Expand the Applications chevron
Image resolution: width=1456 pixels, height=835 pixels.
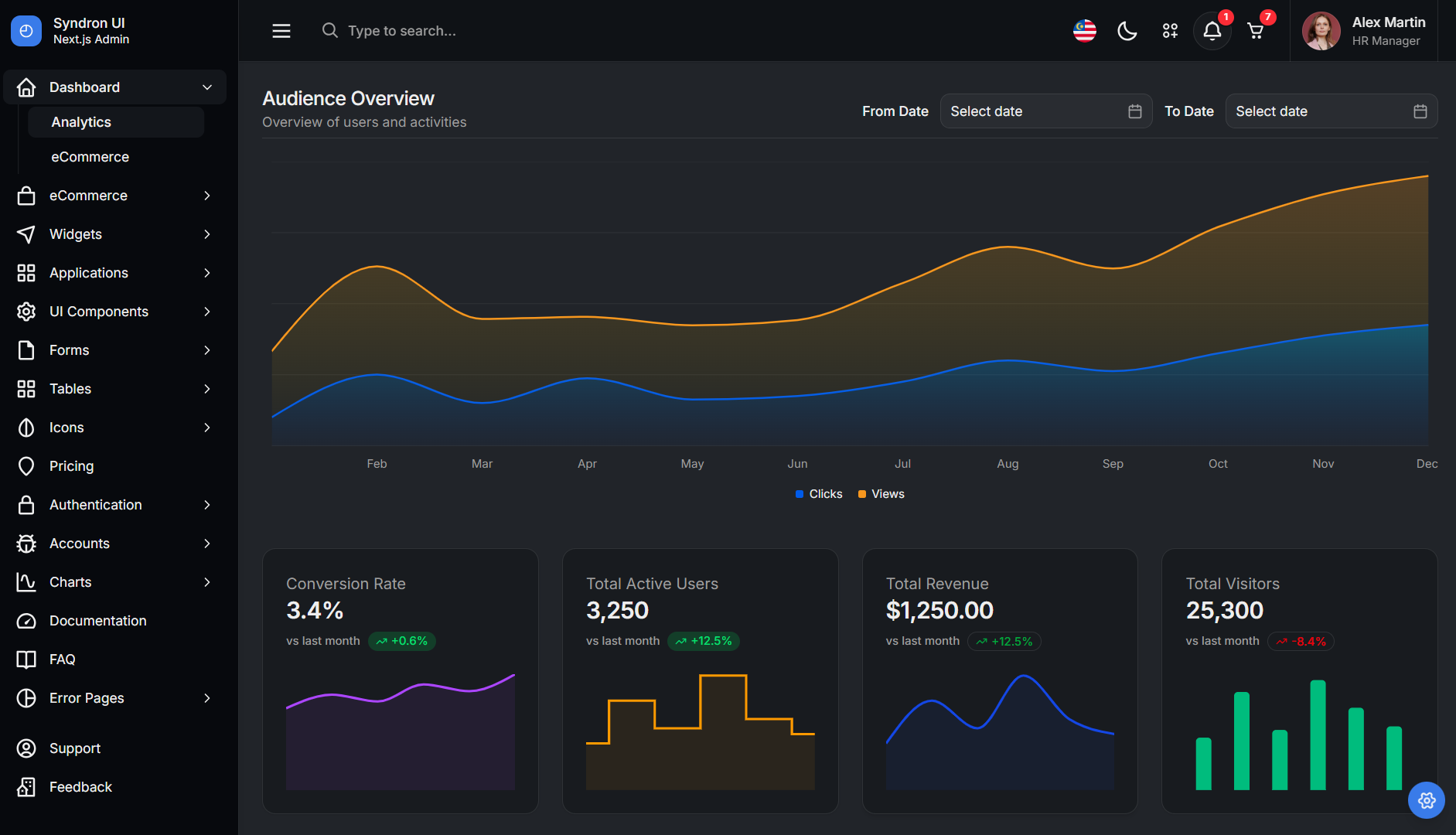point(207,273)
